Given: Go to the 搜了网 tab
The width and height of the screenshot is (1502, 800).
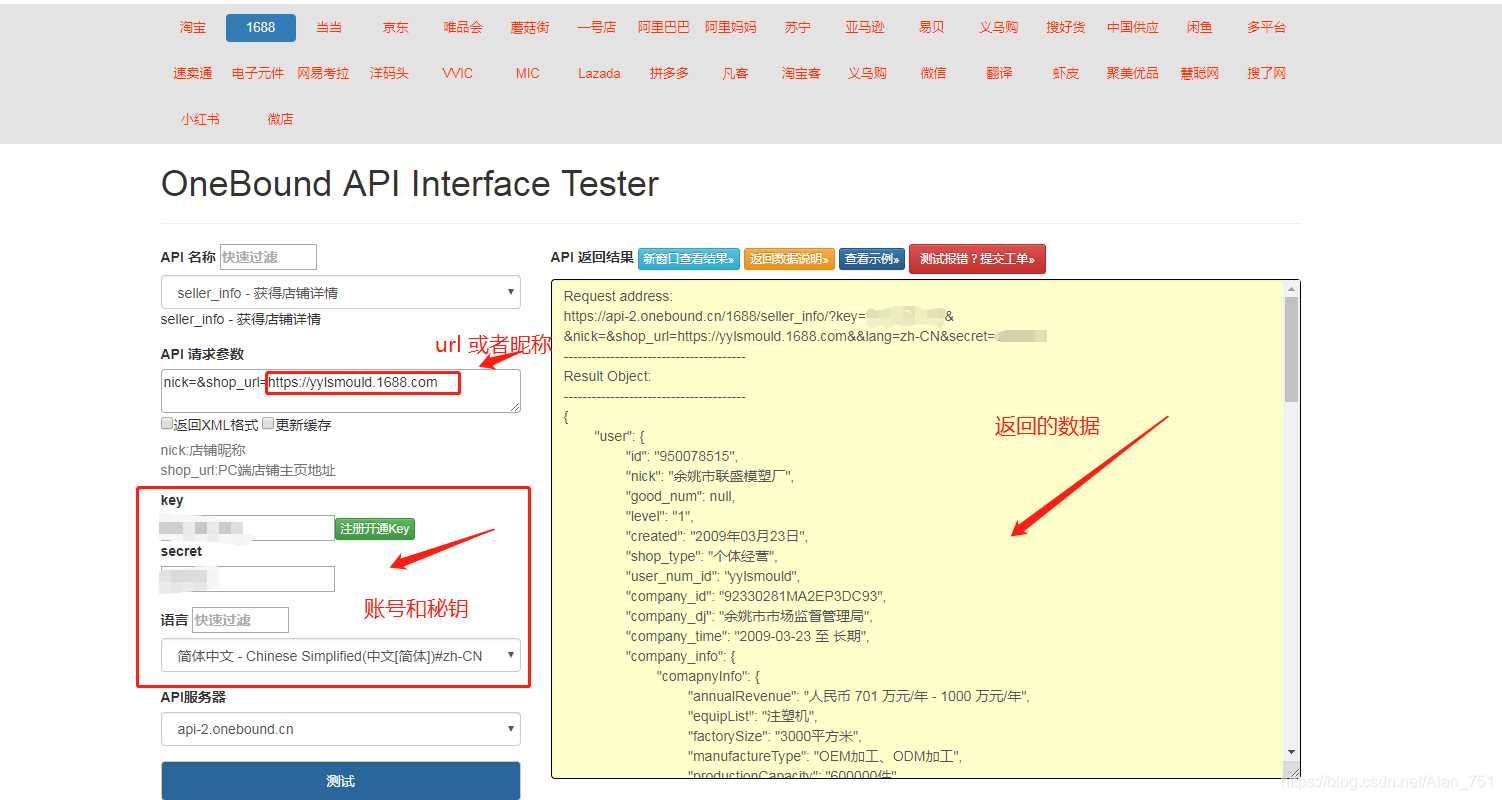Looking at the screenshot, I should [x=1267, y=74].
